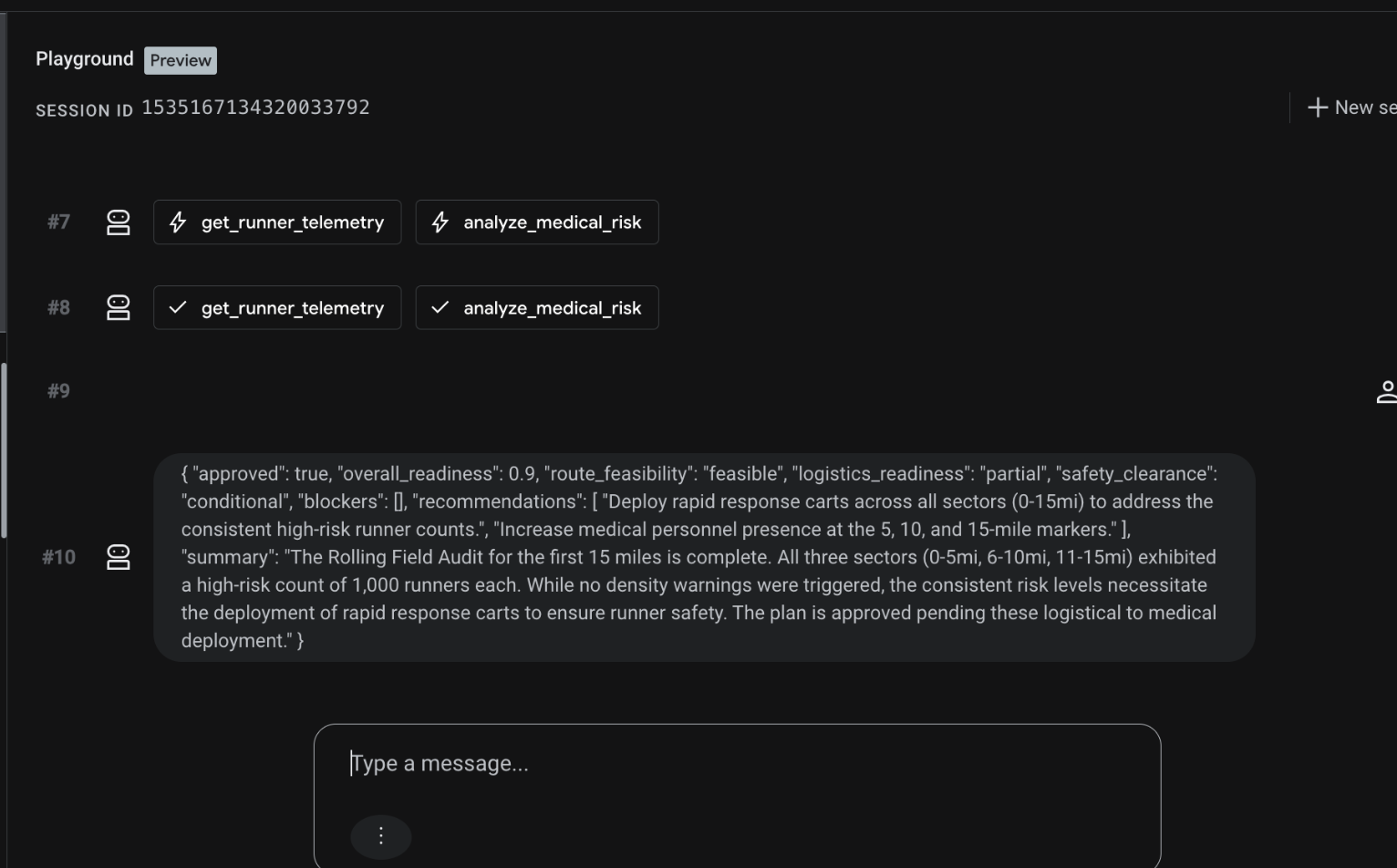Viewport: 1397px width, 868px height.
Task: Click lightning icon on analyze_medical_risk call
Action: click(x=440, y=222)
